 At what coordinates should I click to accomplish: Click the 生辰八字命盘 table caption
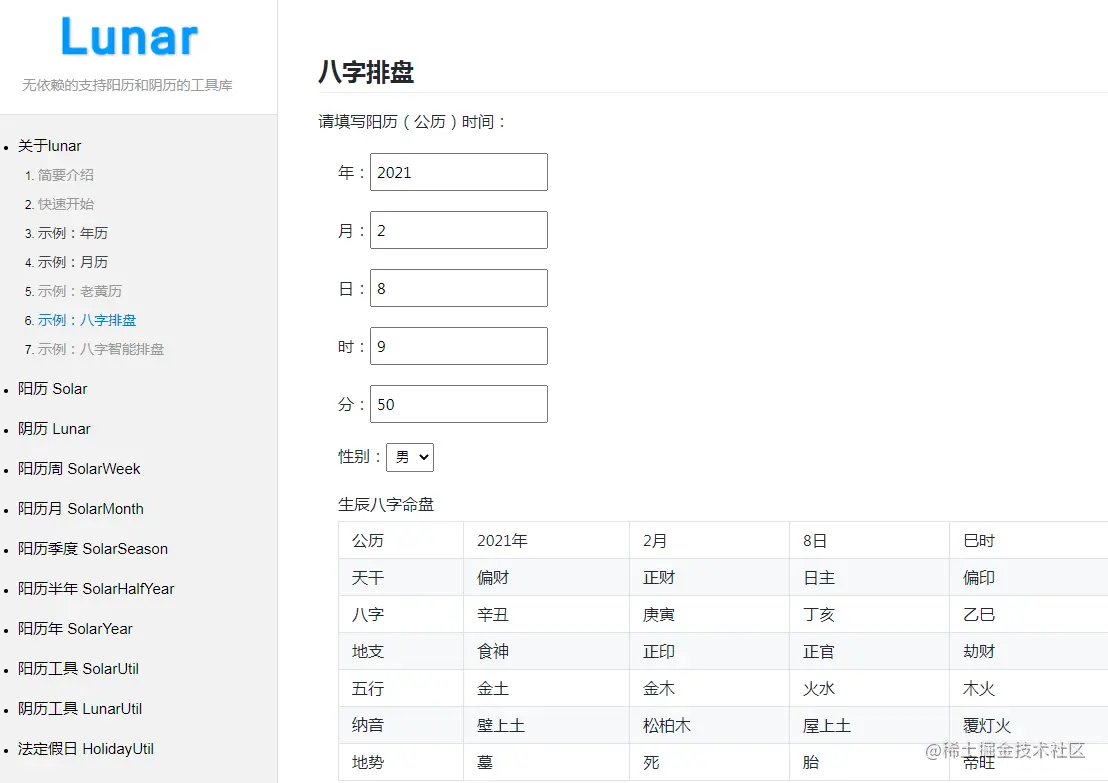tap(386, 504)
